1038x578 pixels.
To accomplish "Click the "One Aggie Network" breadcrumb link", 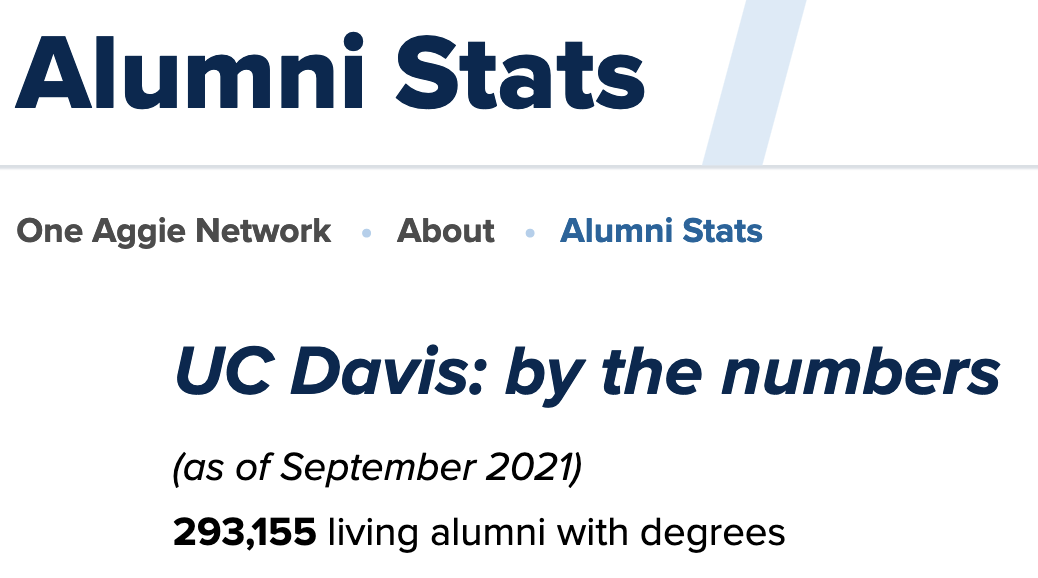I will (174, 231).
